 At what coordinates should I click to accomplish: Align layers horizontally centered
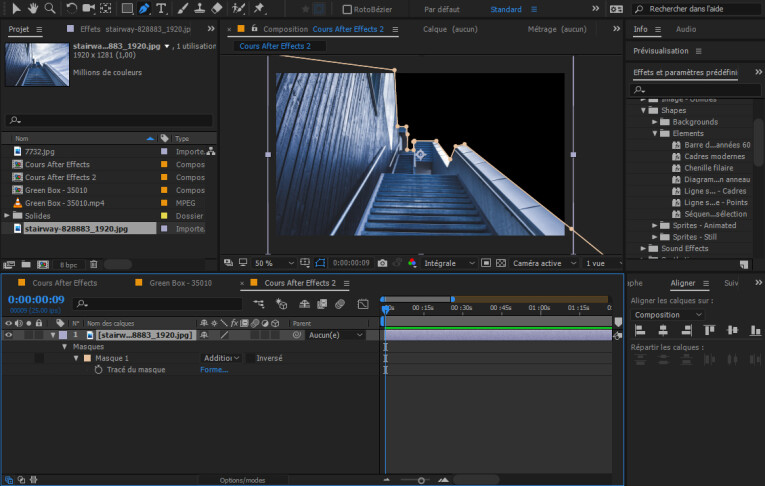[x=663, y=330]
